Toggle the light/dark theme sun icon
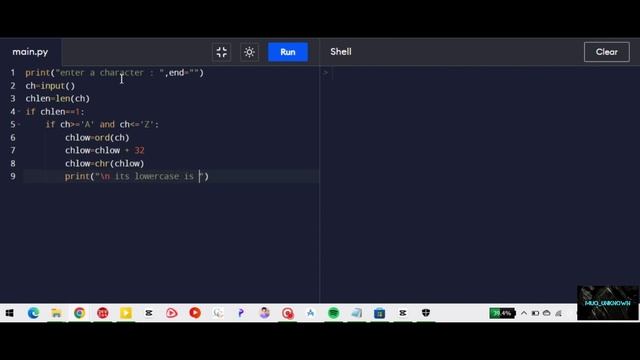The height and width of the screenshot is (360, 640). coord(249,52)
